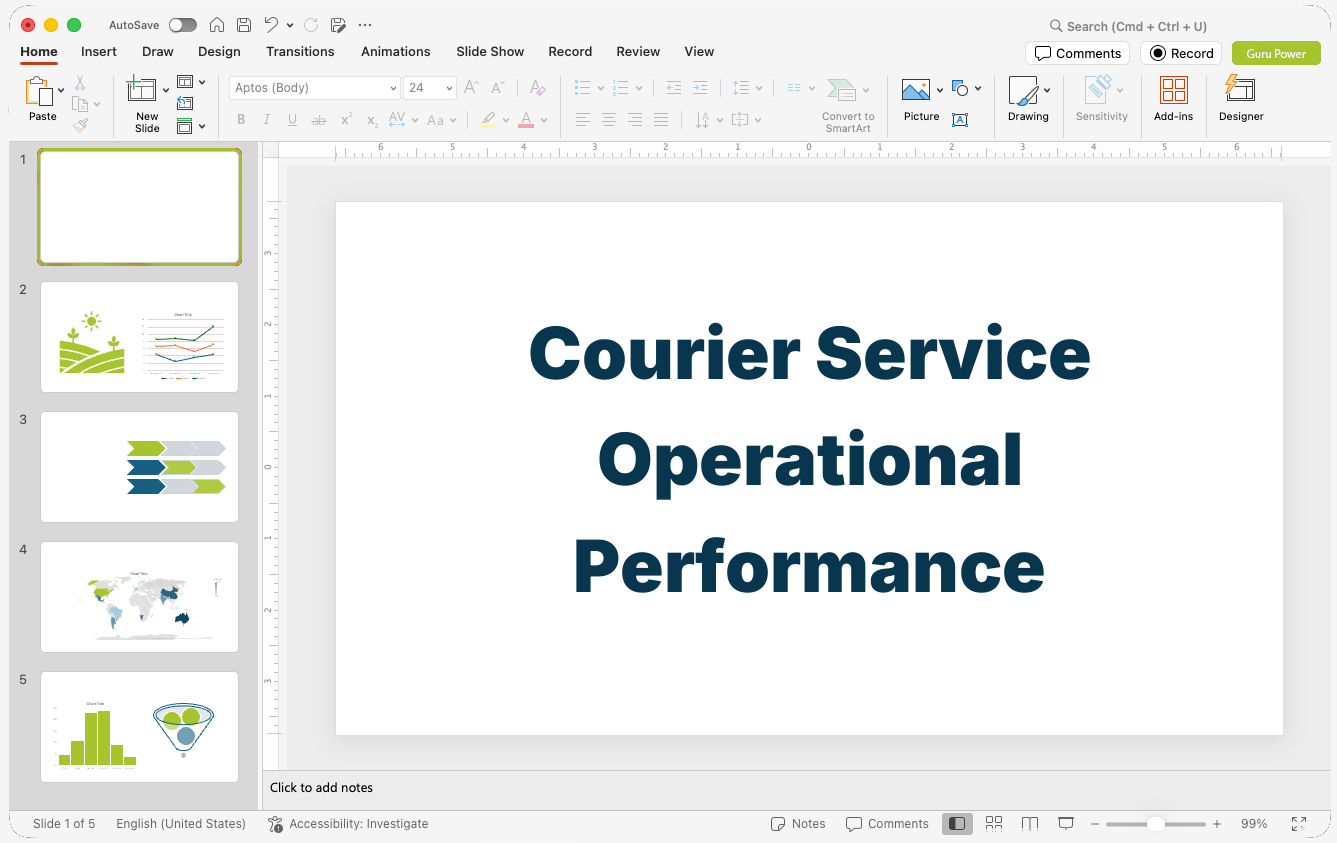Insert a text box

[960, 120]
